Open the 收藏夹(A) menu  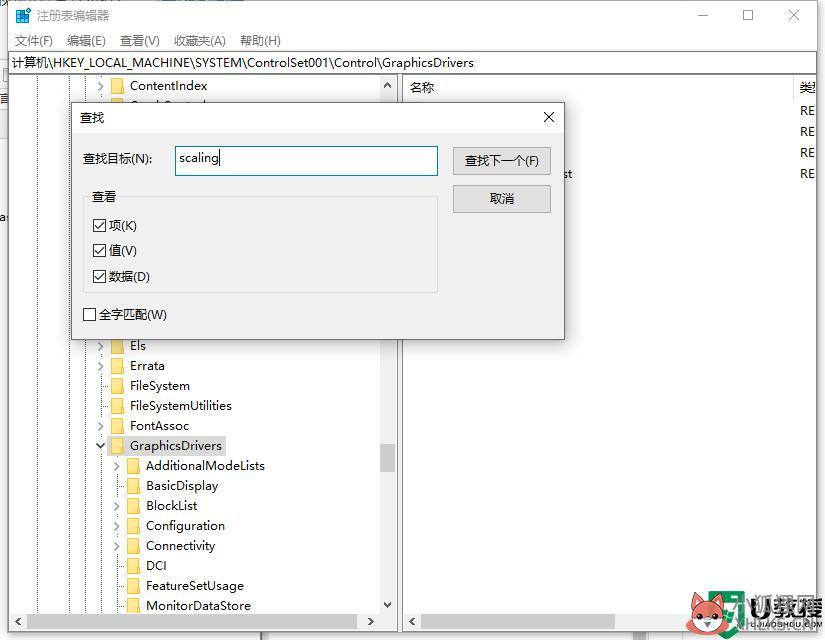pos(200,41)
